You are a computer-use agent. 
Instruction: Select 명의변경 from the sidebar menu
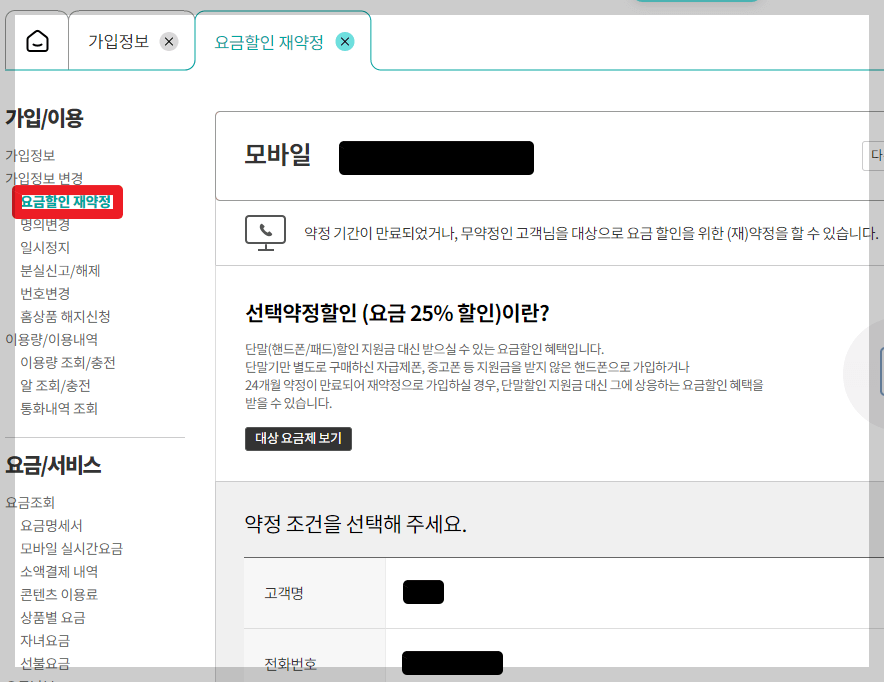click(44, 224)
